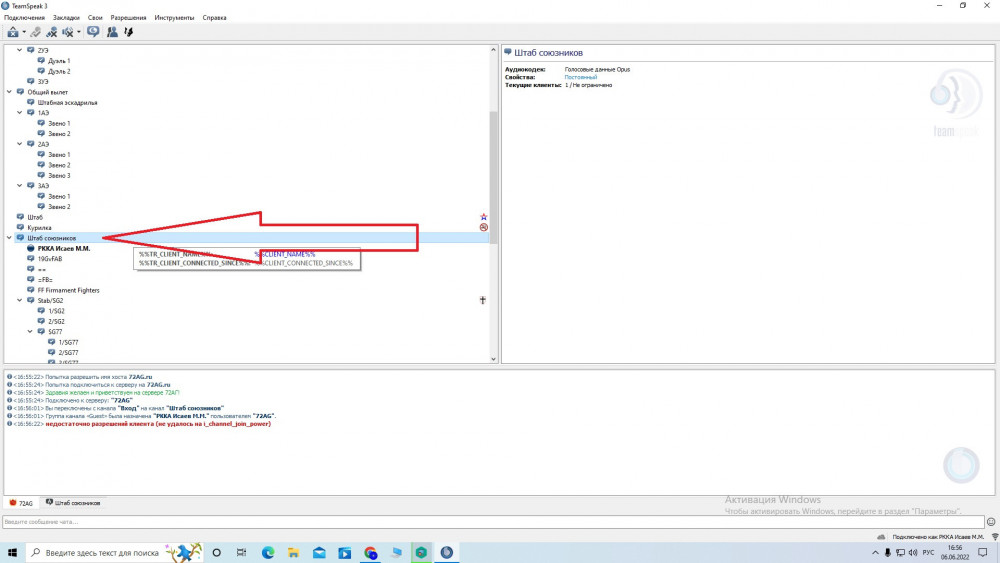Screen dimensions: 1000x563
Task: Open the Закладки menu
Action: pos(66,18)
